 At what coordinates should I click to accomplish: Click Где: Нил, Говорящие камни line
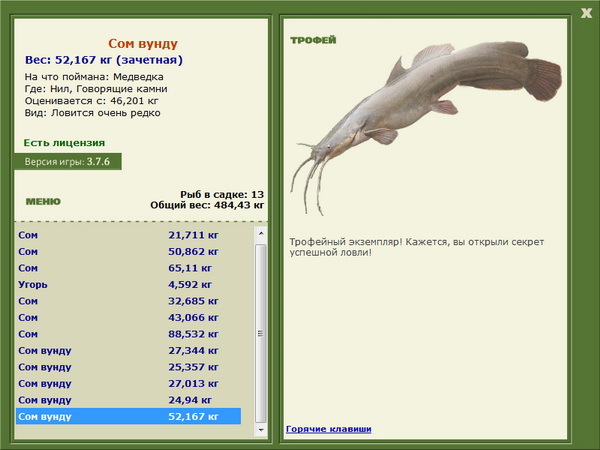pyautogui.click(x=96, y=89)
